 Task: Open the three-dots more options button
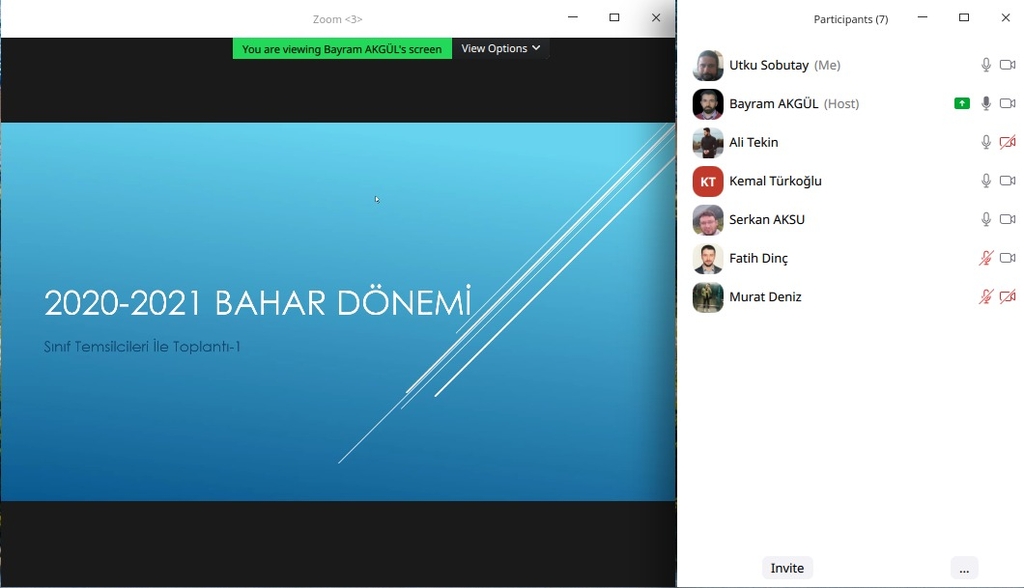pos(964,568)
